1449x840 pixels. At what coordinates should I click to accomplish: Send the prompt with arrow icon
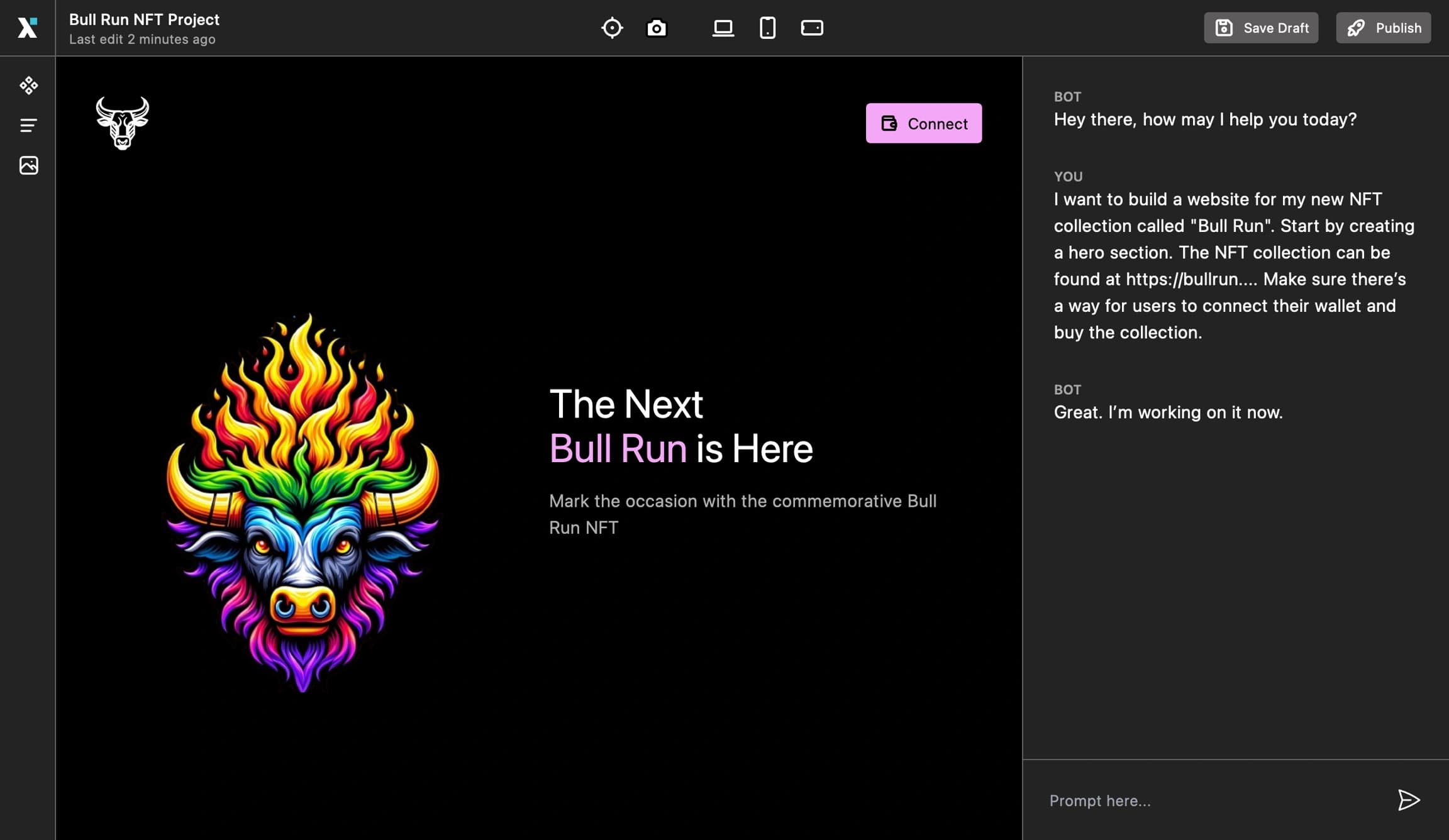pos(1409,800)
